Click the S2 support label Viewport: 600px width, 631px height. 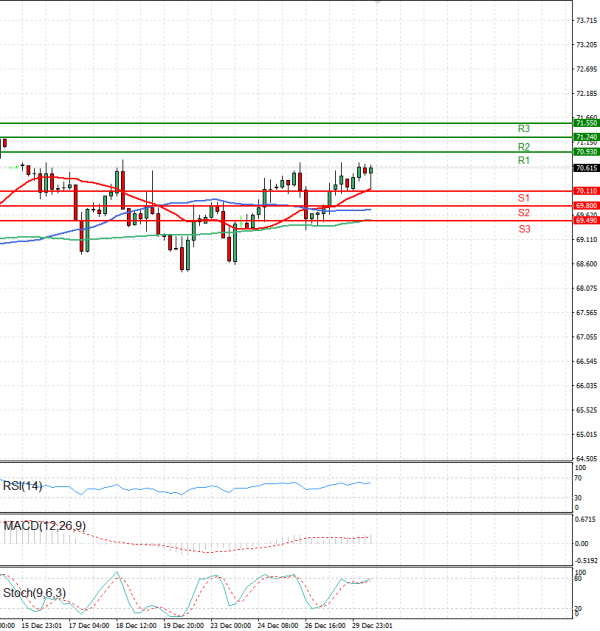[524, 212]
